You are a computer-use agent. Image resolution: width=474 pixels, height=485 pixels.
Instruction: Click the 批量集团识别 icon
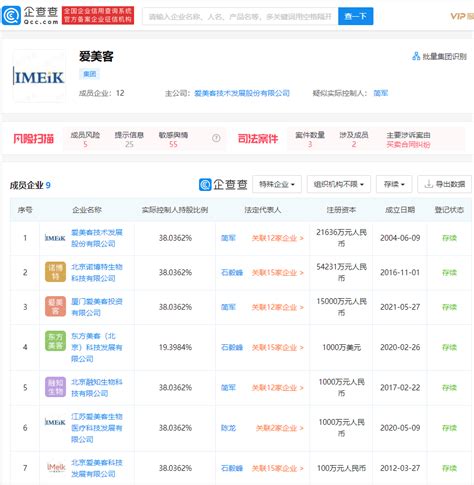point(416,56)
